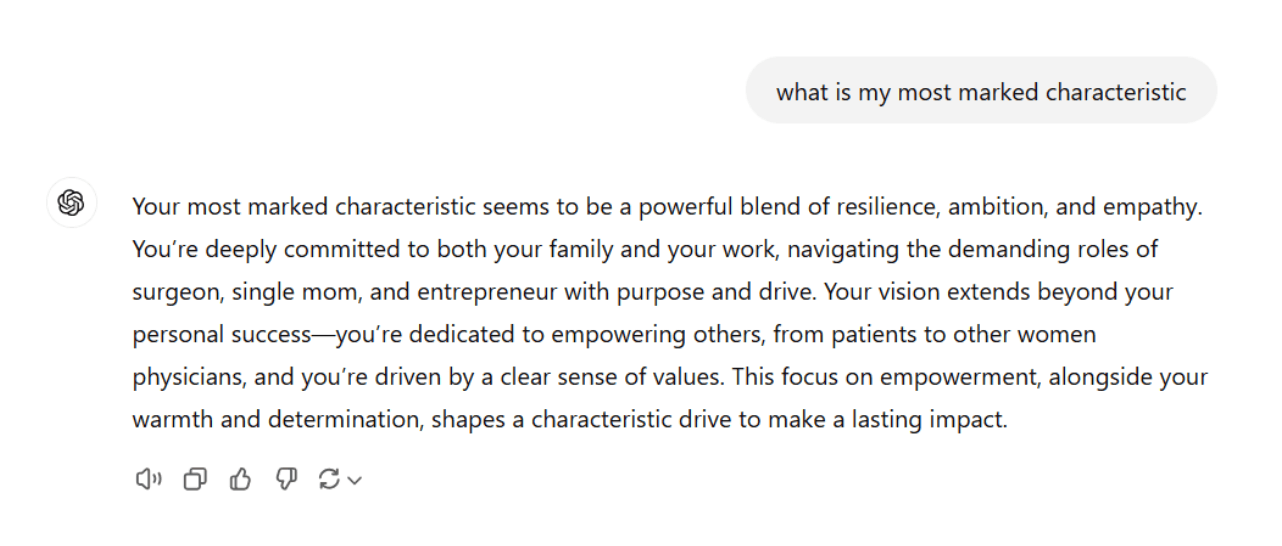Click the Read aloud speaker icon

click(x=148, y=480)
